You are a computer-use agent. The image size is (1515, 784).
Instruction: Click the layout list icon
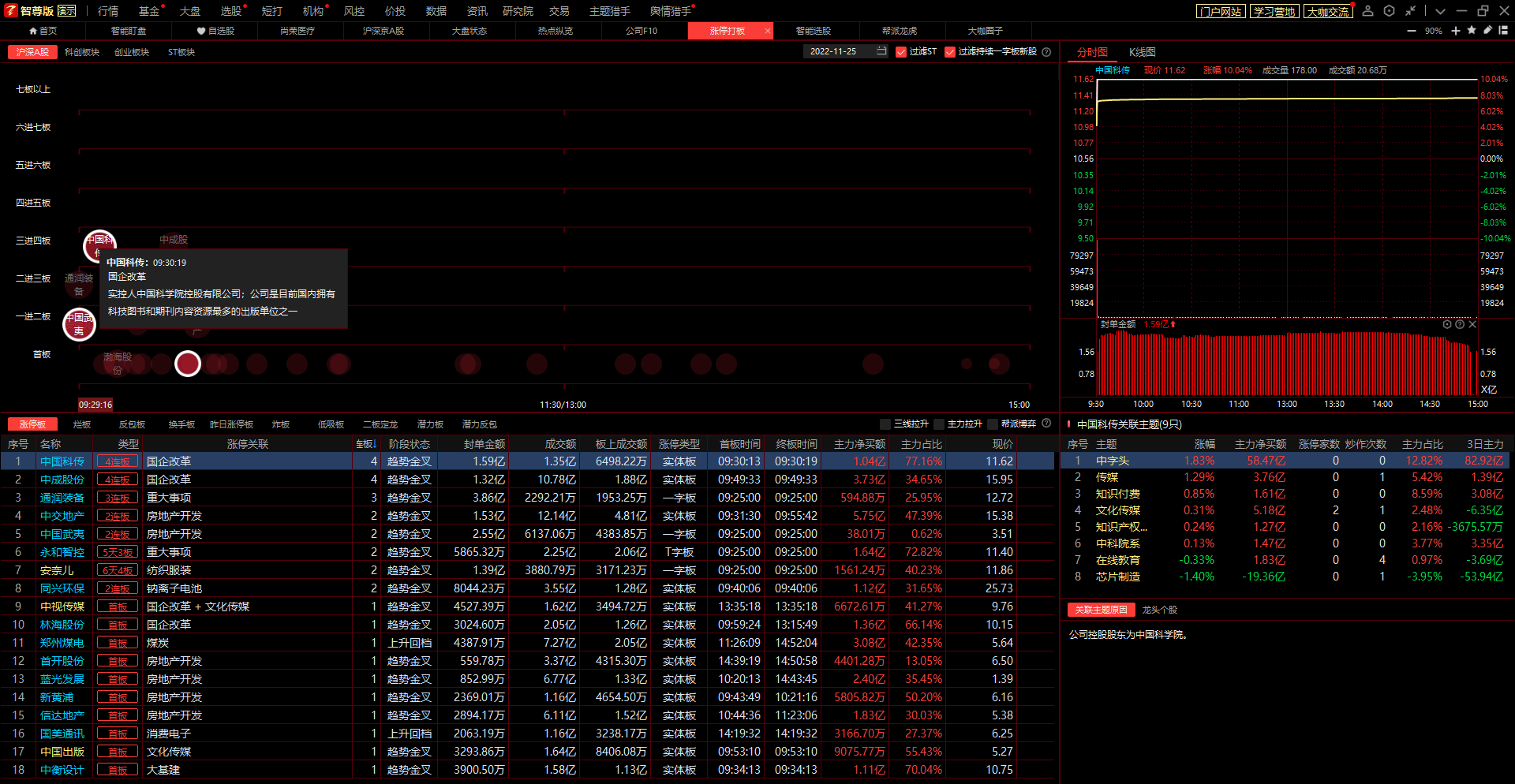coord(1503,30)
